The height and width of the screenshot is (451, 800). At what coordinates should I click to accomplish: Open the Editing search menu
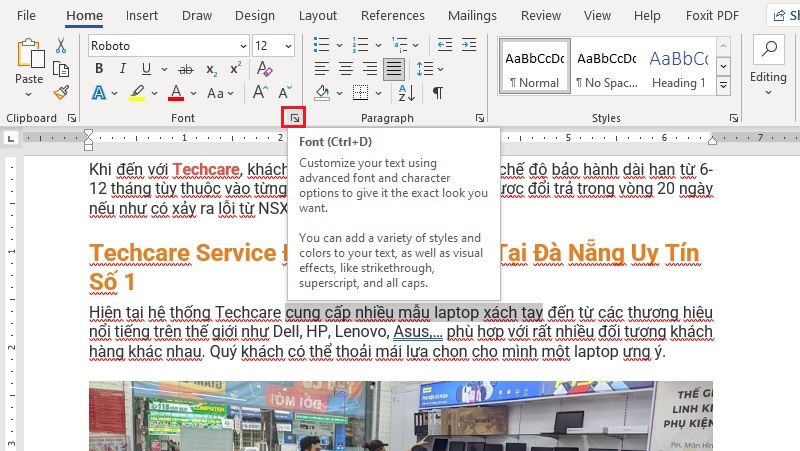(x=768, y=65)
